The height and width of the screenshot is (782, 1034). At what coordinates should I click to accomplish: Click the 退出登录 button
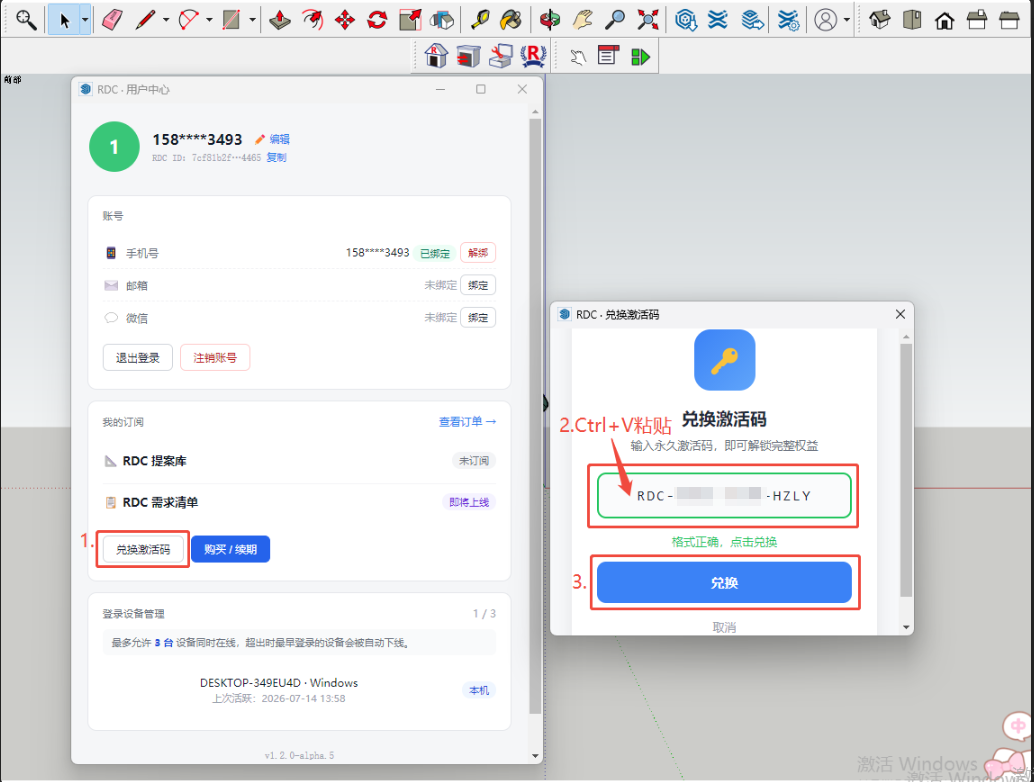tap(138, 357)
